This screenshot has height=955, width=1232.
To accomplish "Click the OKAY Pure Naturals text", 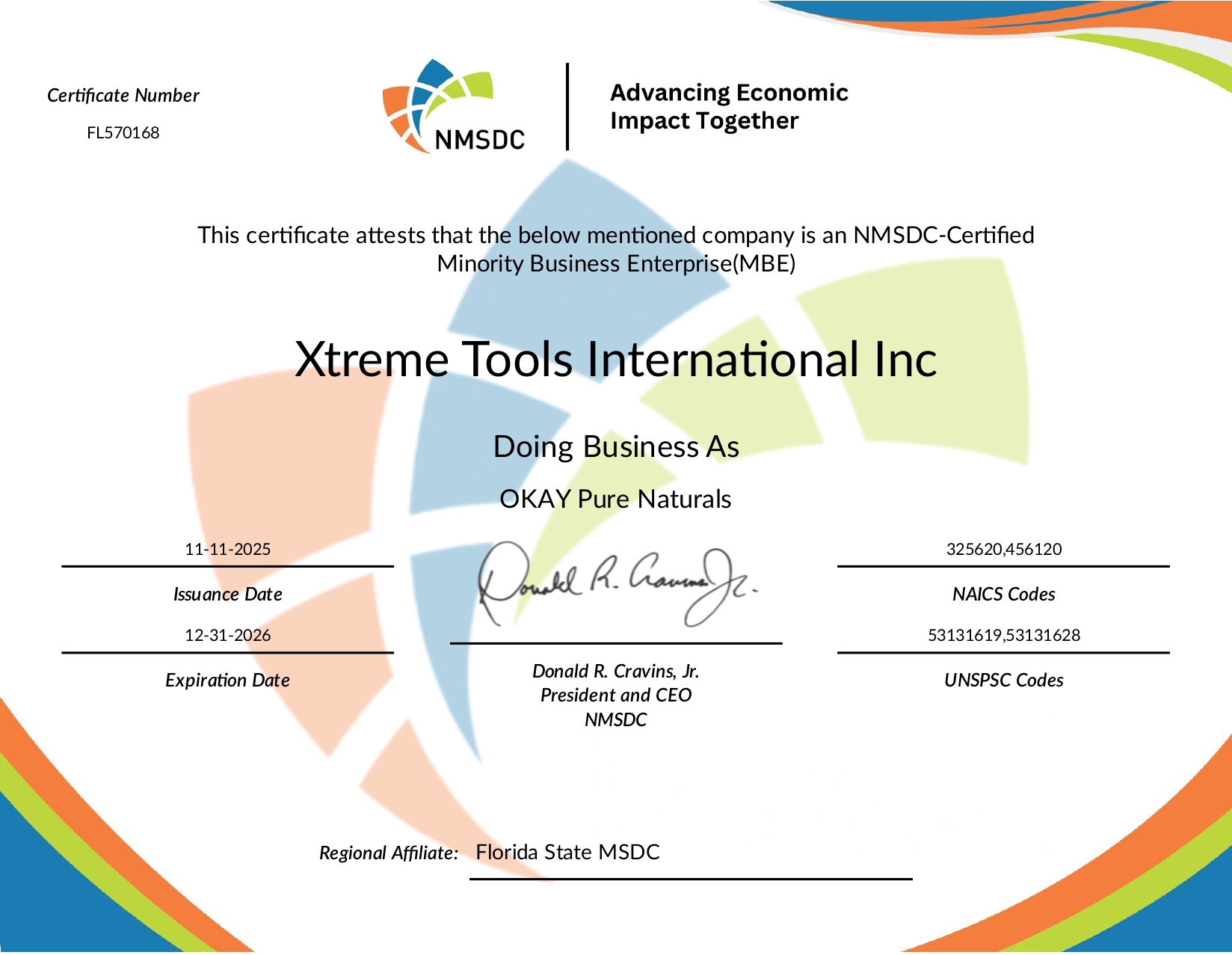I will click(615, 499).
